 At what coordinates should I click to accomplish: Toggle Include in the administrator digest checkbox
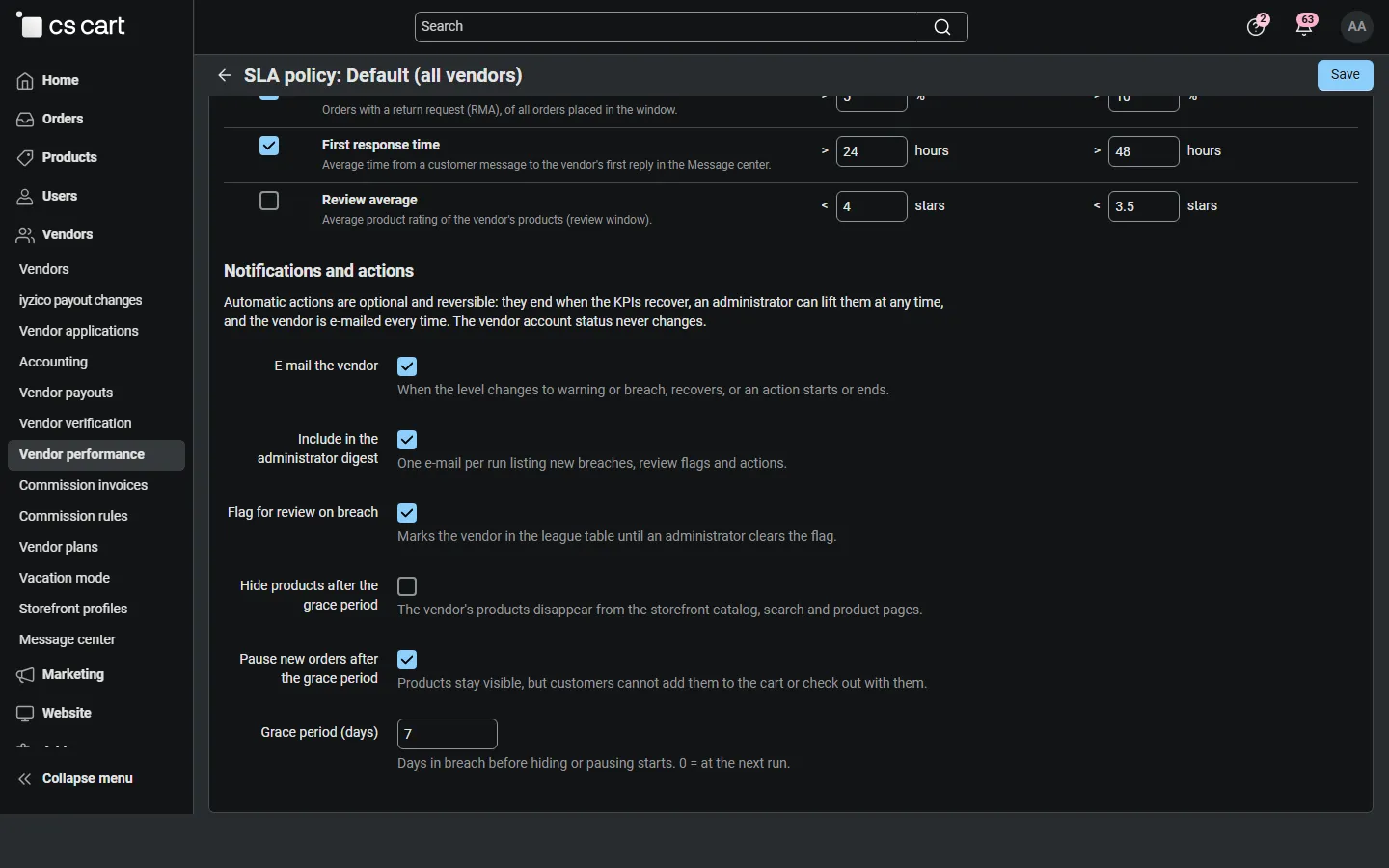pos(407,440)
